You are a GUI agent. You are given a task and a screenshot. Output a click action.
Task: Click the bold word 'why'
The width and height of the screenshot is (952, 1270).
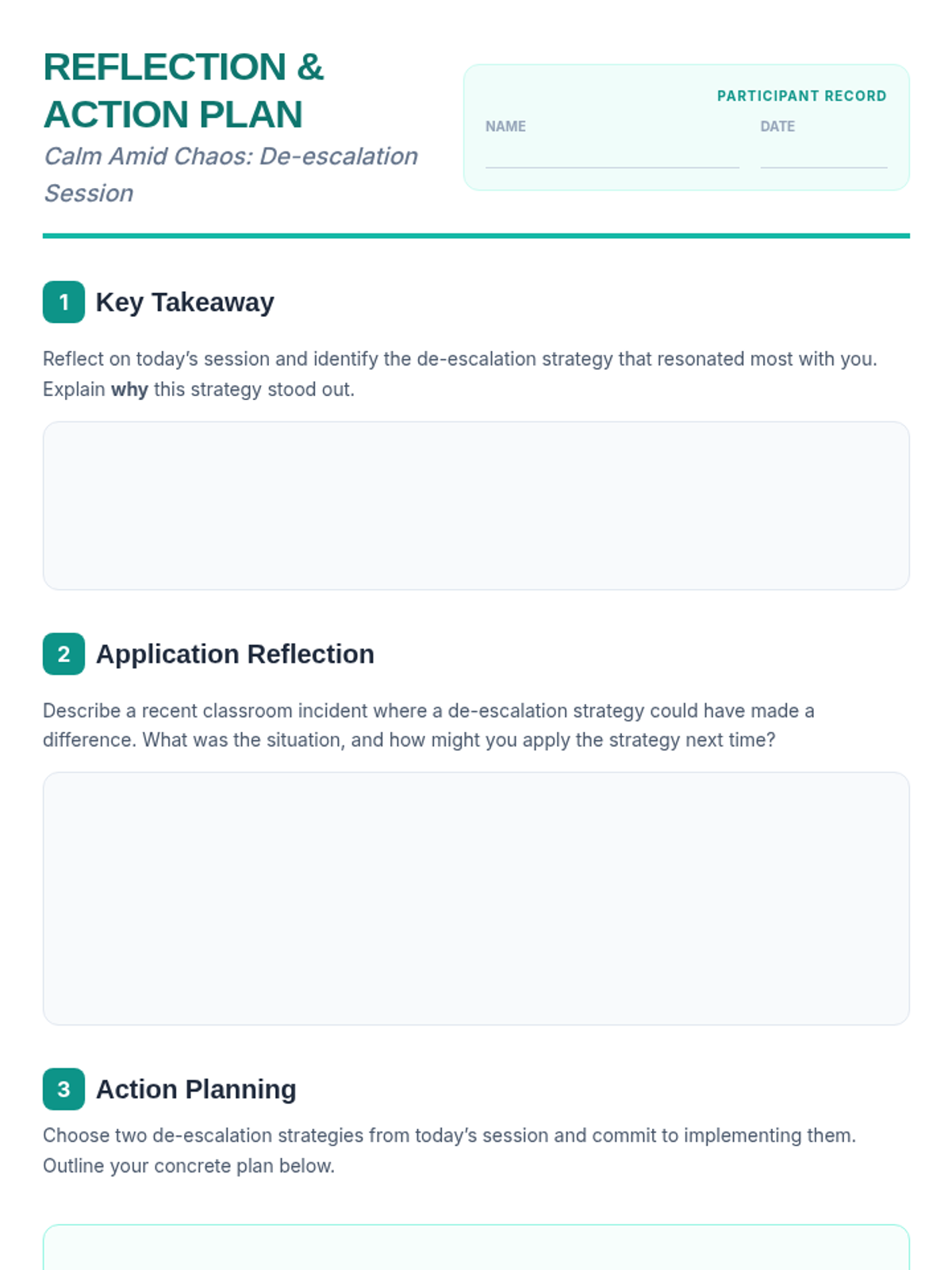[x=129, y=390]
